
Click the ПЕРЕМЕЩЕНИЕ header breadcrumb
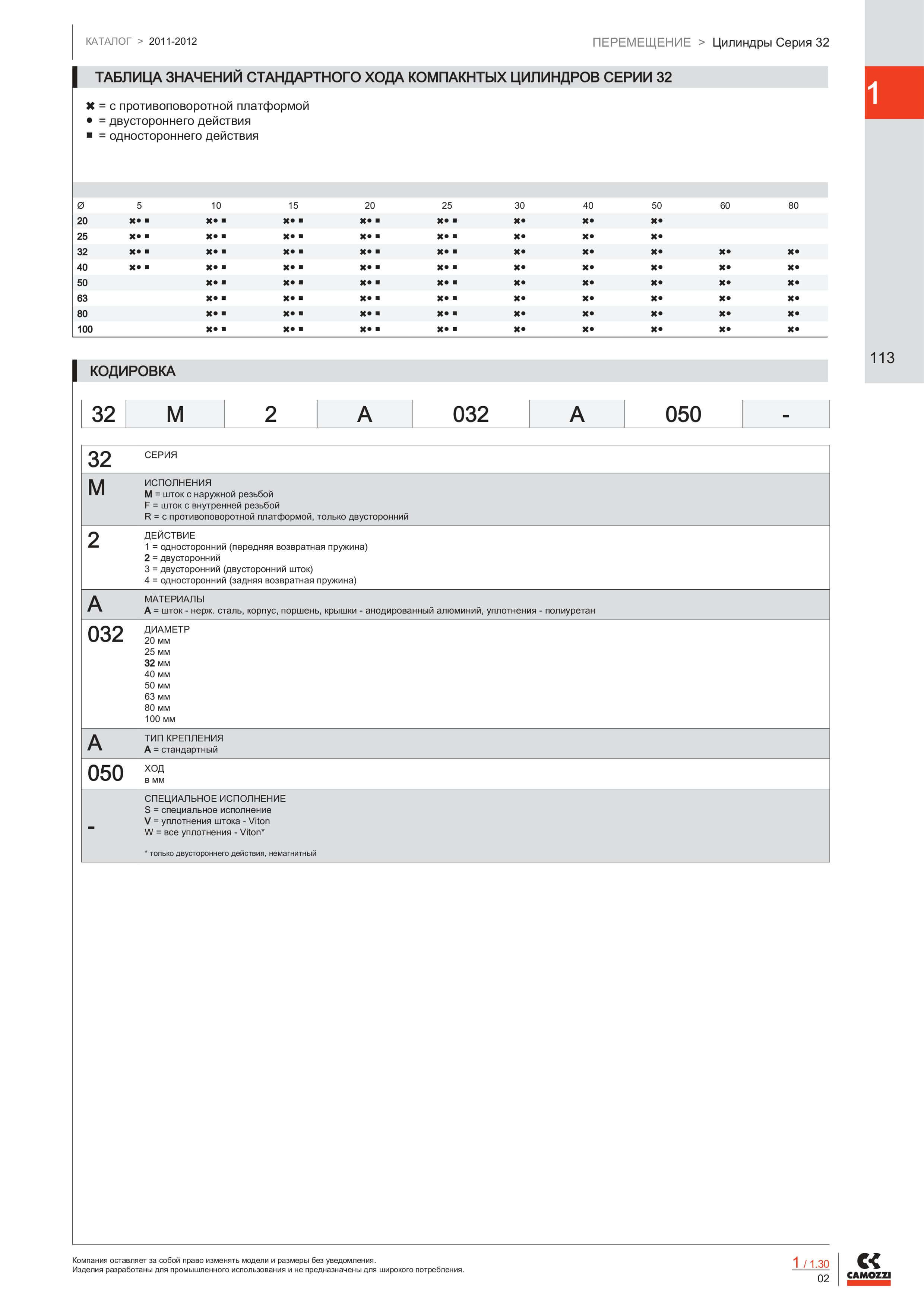point(641,43)
